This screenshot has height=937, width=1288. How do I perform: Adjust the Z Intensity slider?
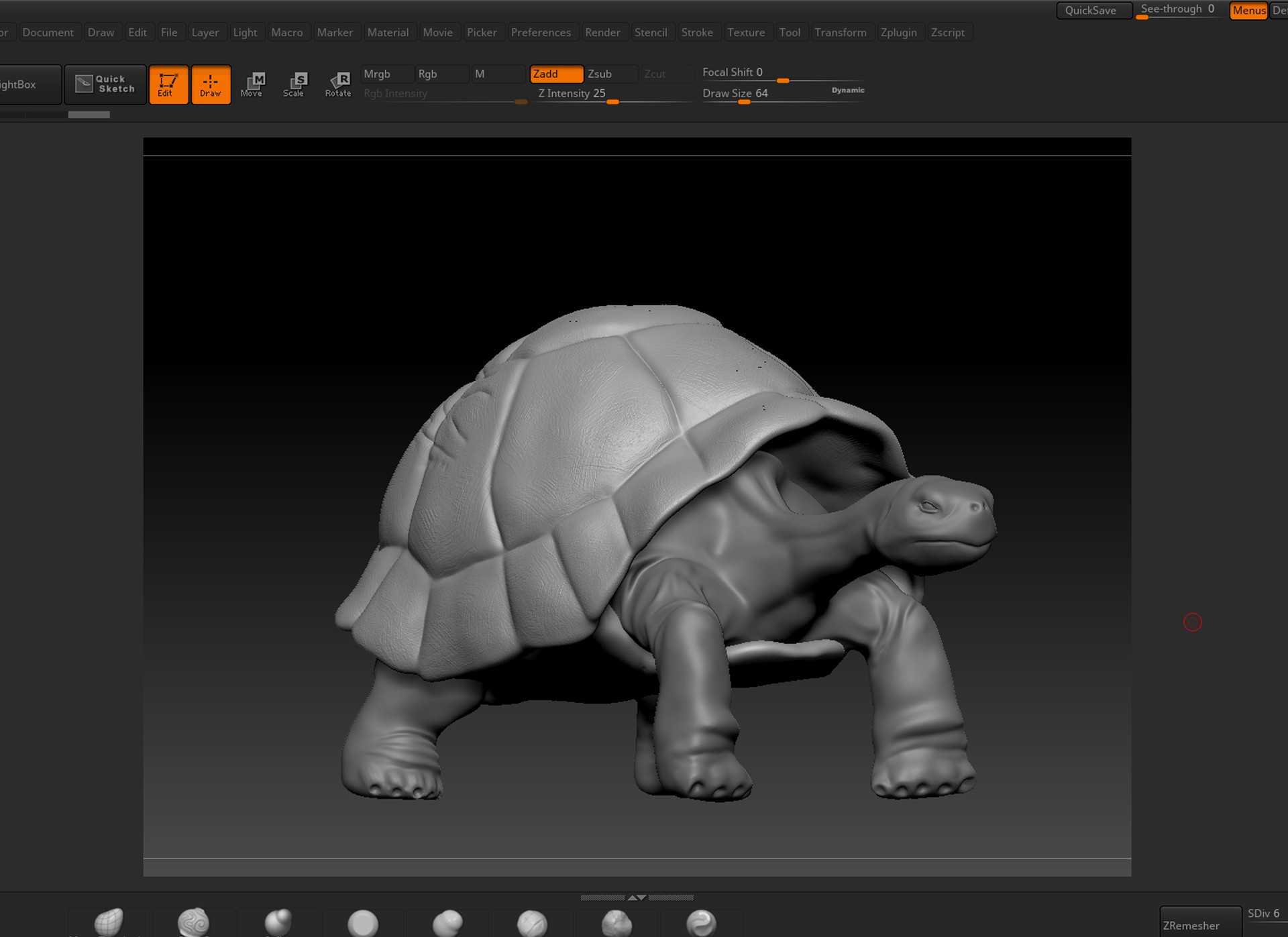pyautogui.click(x=611, y=101)
